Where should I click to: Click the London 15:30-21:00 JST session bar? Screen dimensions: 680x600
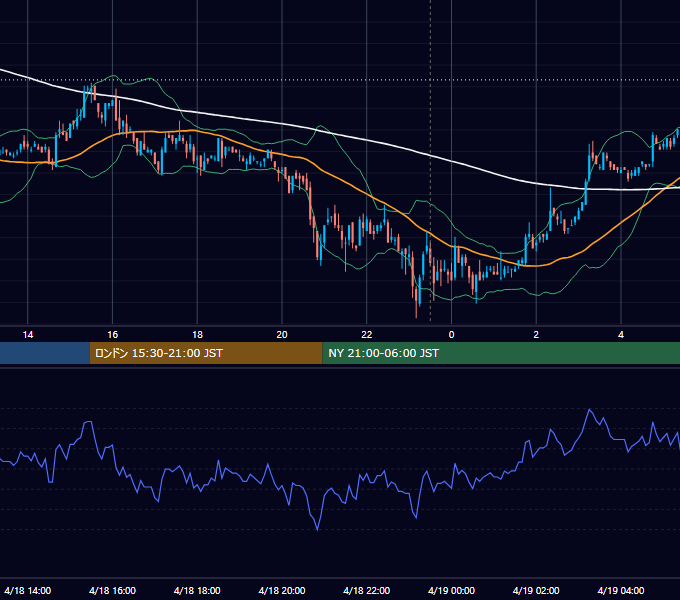pyautogui.click(x=206, y=353)
